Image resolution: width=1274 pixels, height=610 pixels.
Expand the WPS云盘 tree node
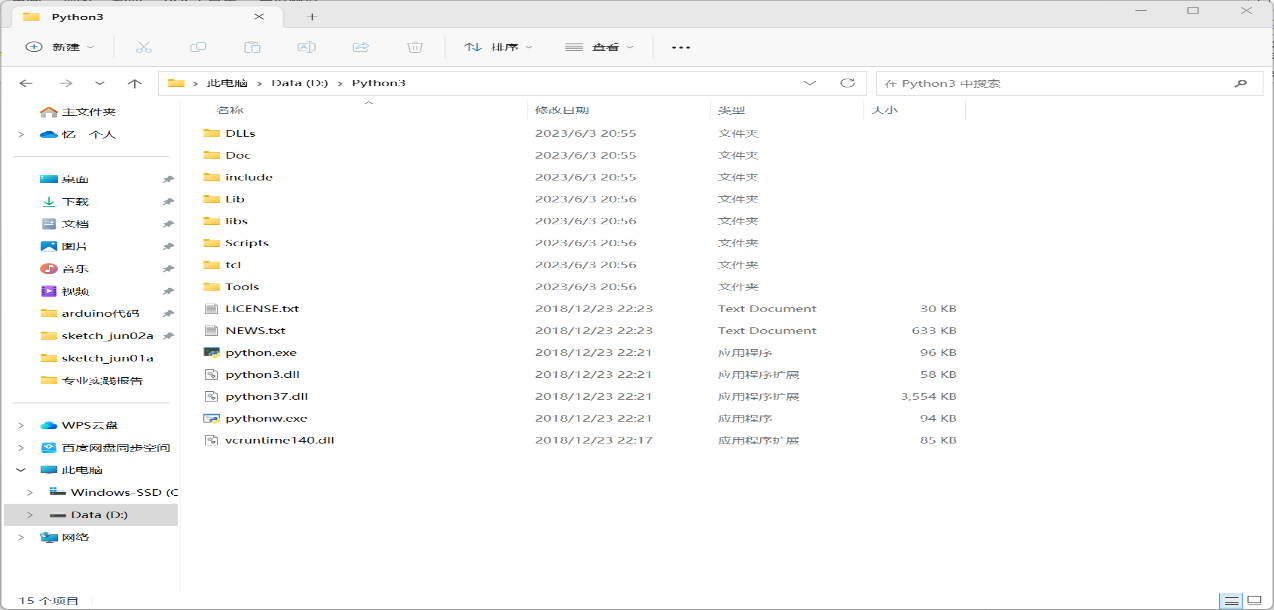point(21,425)
